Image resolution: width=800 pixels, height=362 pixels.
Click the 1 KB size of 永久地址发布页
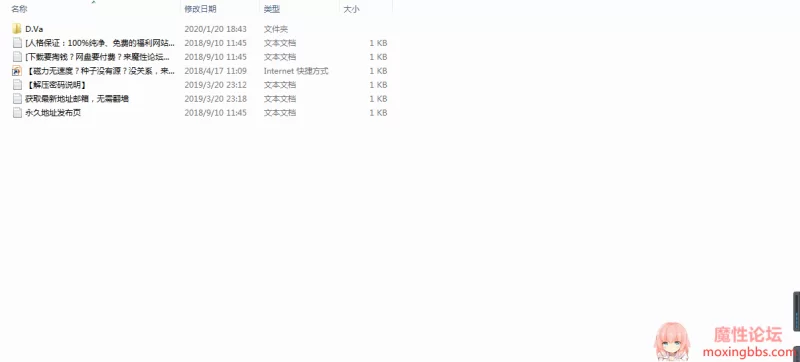coord(378,113)
